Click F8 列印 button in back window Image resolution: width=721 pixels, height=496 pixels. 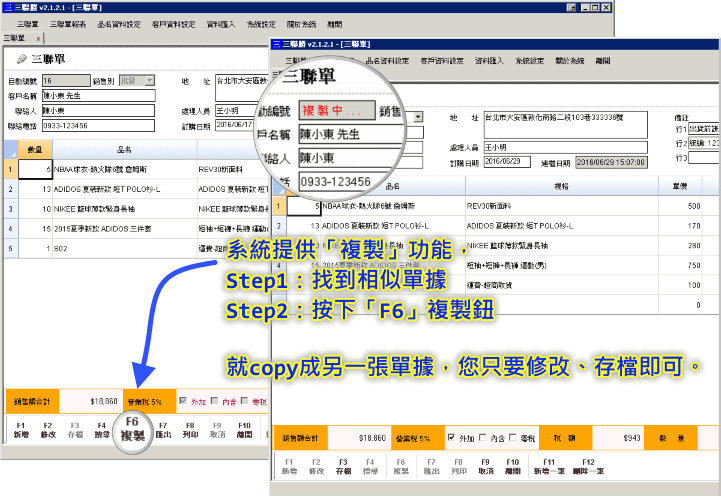pos(190,430)
